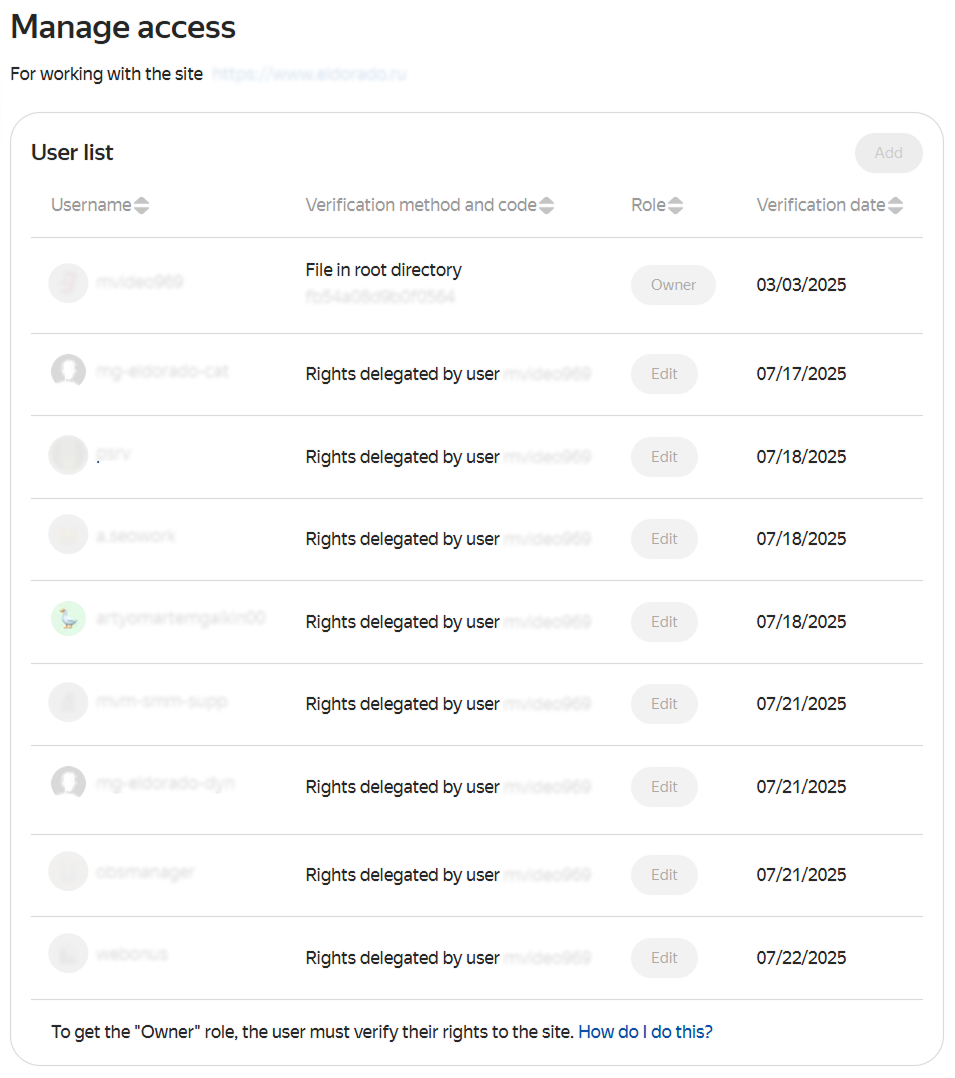Image resolution: width=955 pixels, height=1078 pixels.
Task: Click the avatar in the Owner row
Action: (x=68, y=283)
